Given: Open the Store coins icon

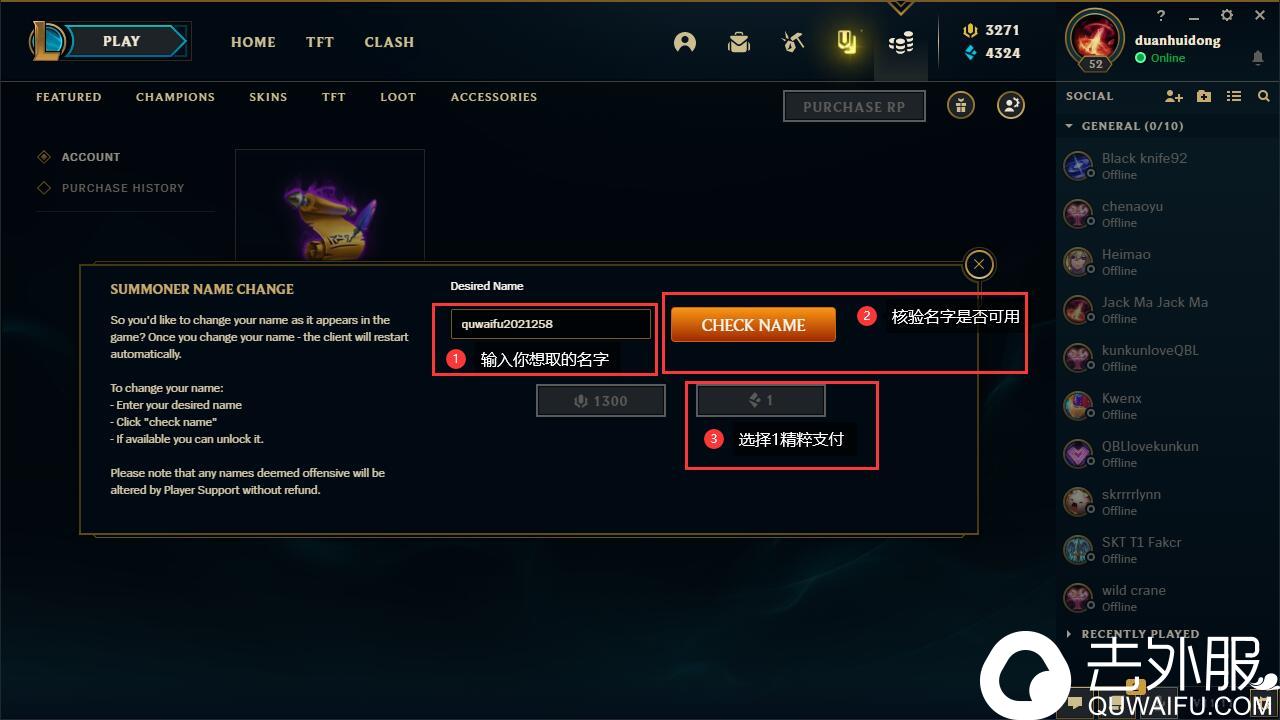Looking at the screenshot, I should [x=901, y=42].
